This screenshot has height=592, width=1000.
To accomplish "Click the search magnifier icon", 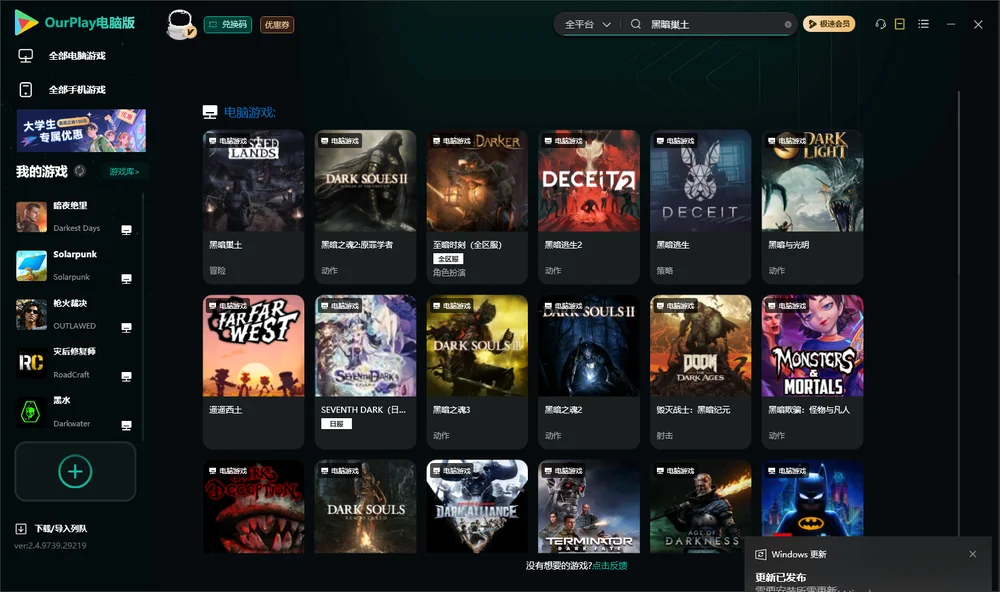I will tap(636, 24).
